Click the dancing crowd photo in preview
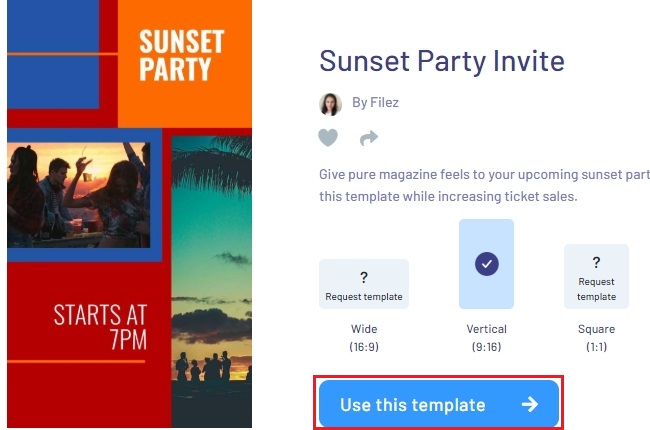 (78, 192)
